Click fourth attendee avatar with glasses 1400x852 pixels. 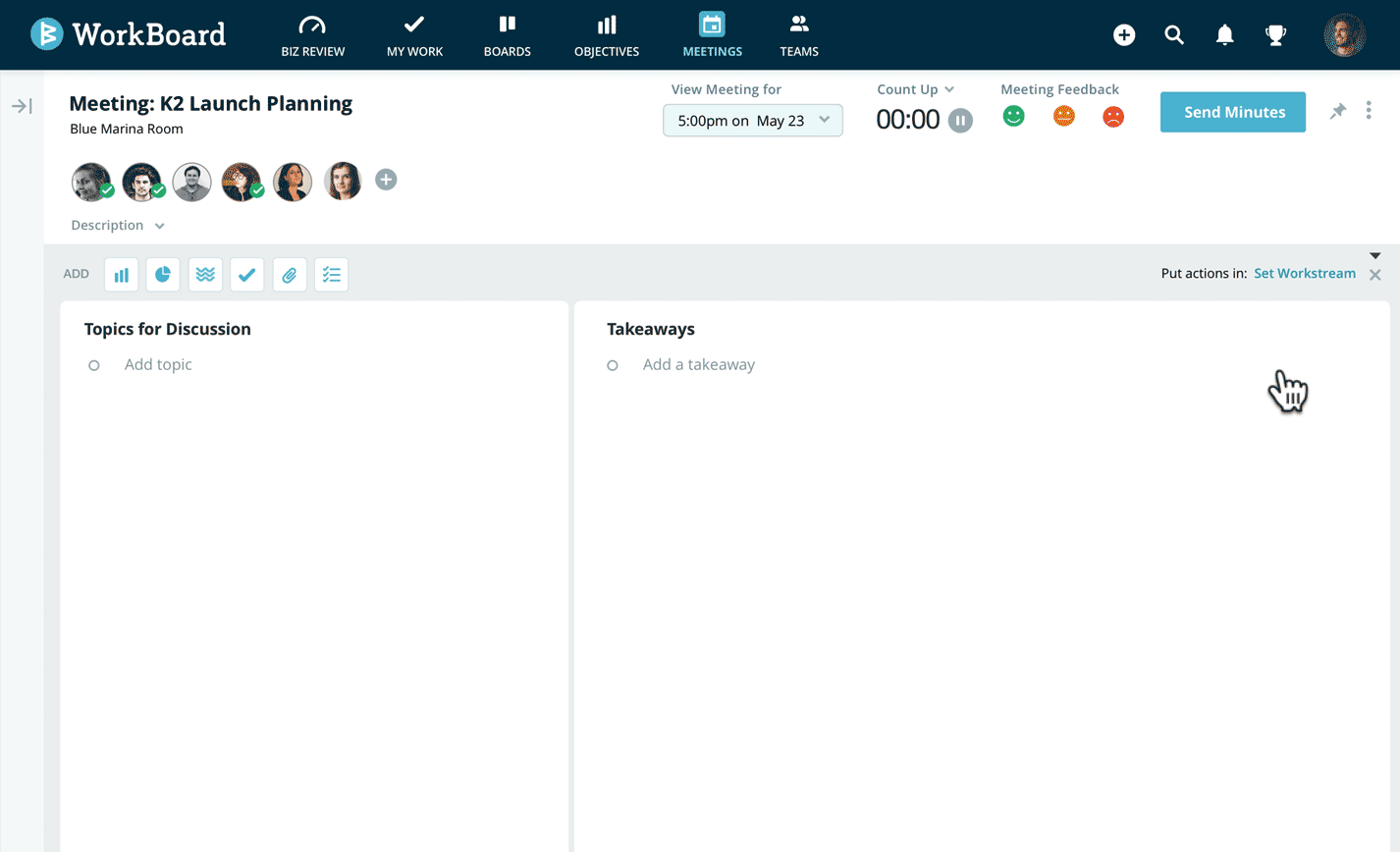242,182
